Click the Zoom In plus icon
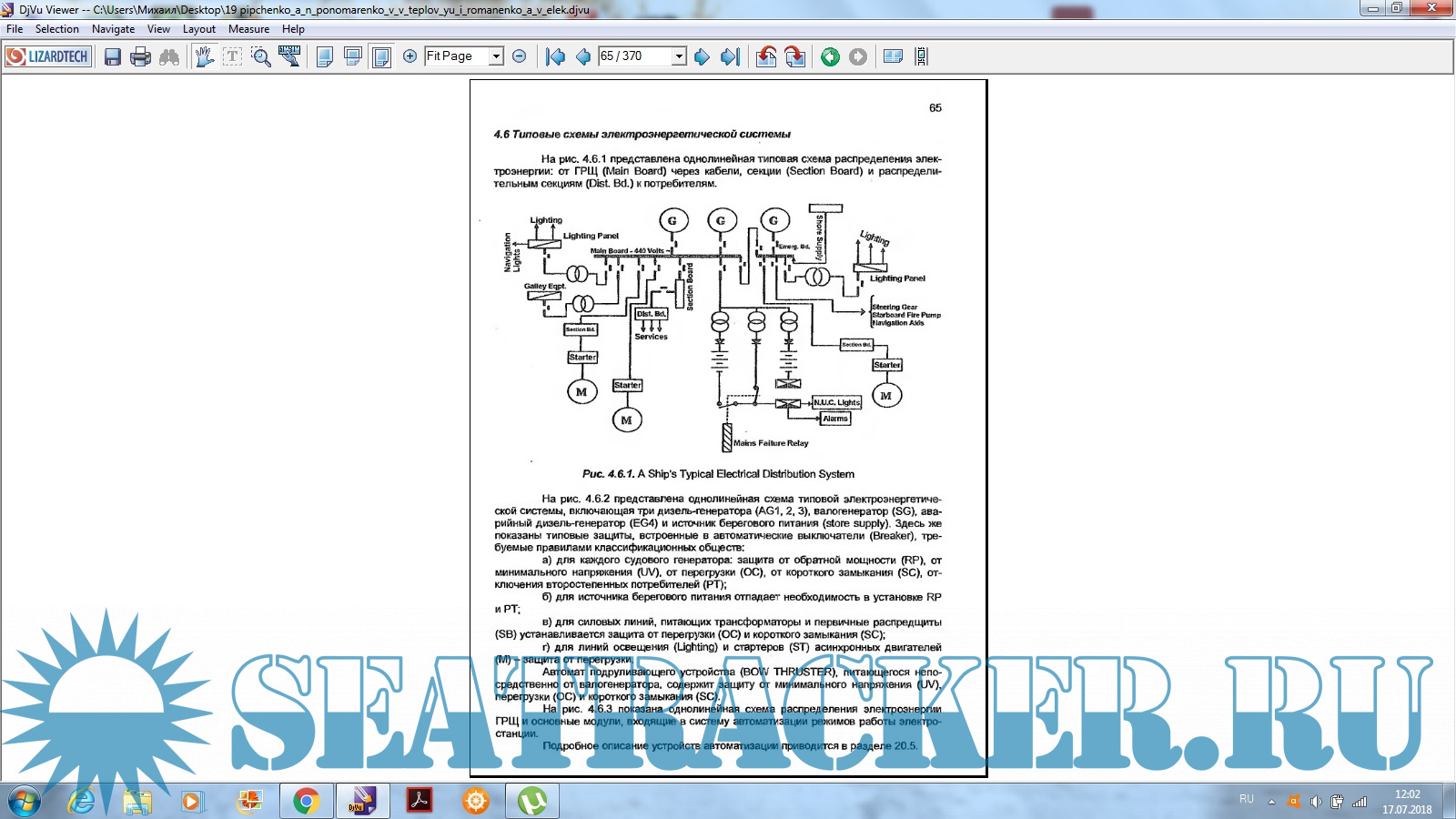The image size is (1456, 819). [409, 56]
